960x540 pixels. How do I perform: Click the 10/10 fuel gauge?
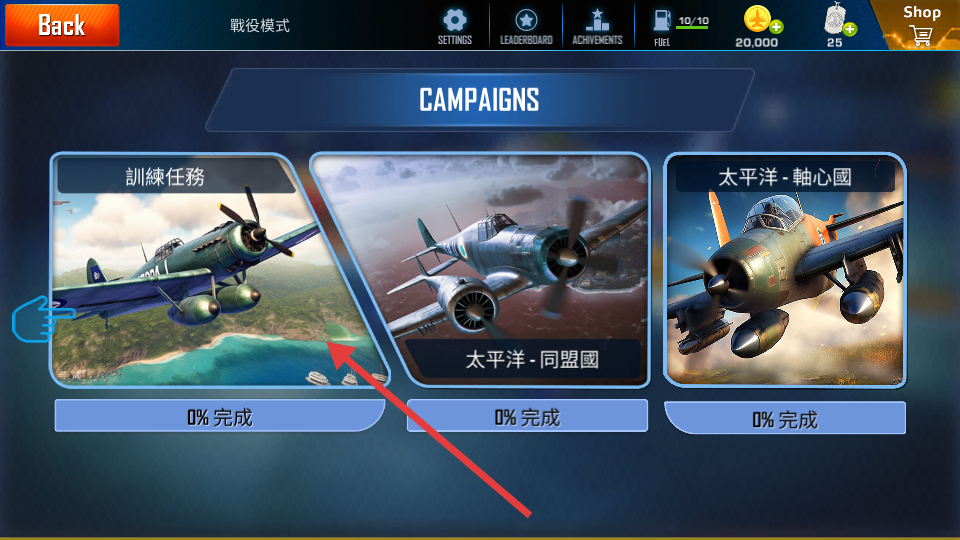[x=693, y=22]
